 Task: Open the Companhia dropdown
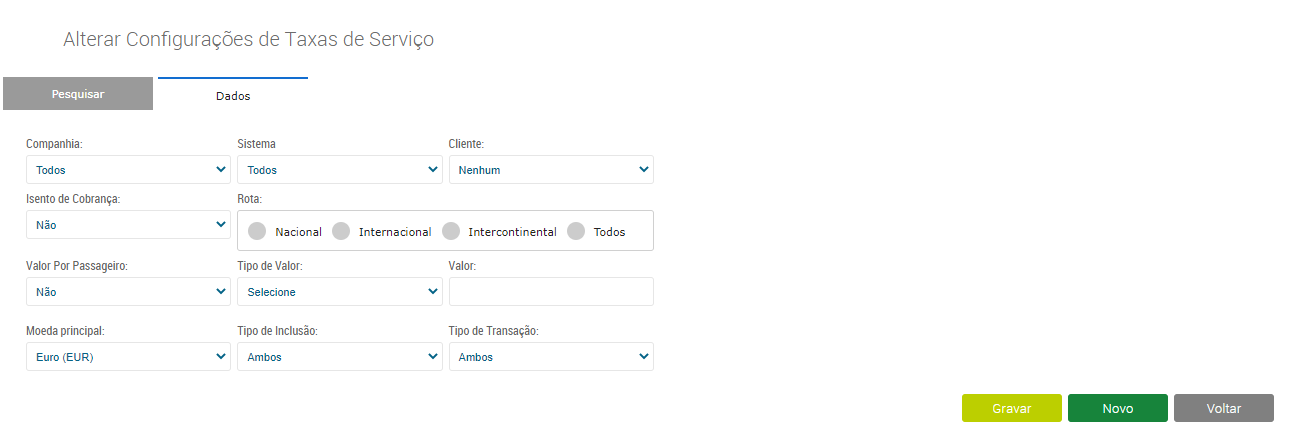128,170
